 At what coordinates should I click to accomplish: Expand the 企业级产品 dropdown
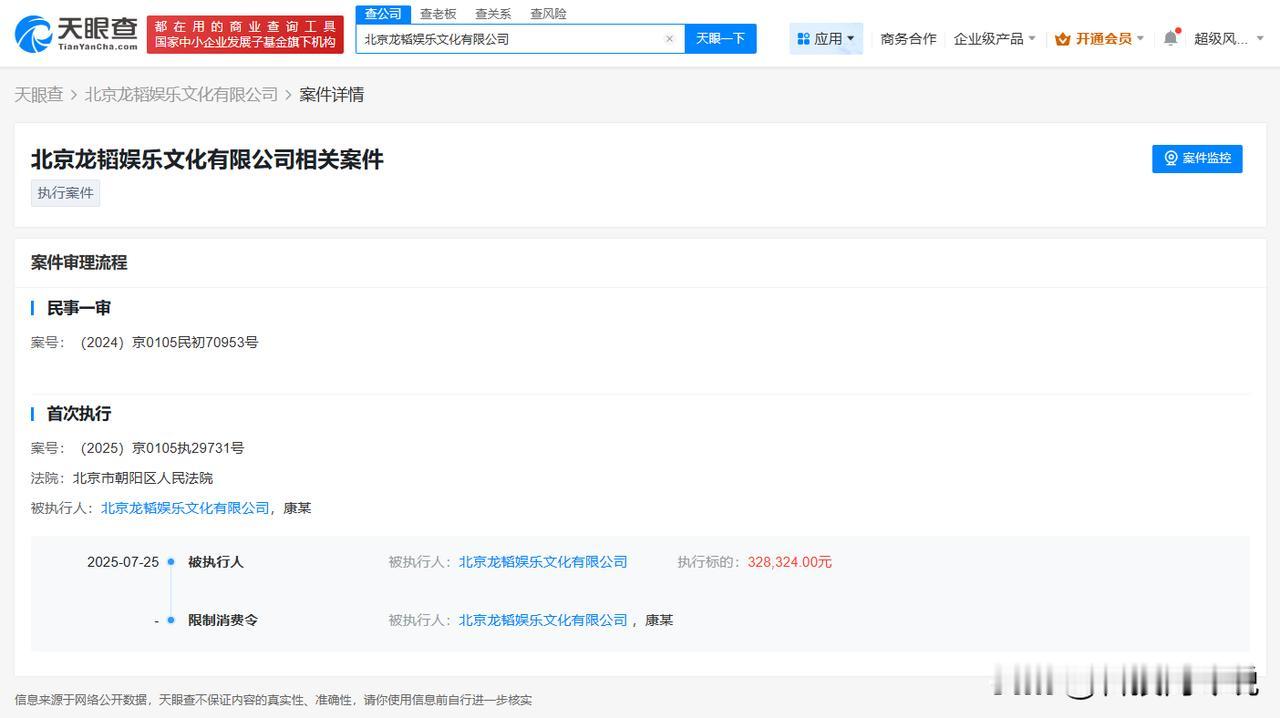tap(994, 39)
